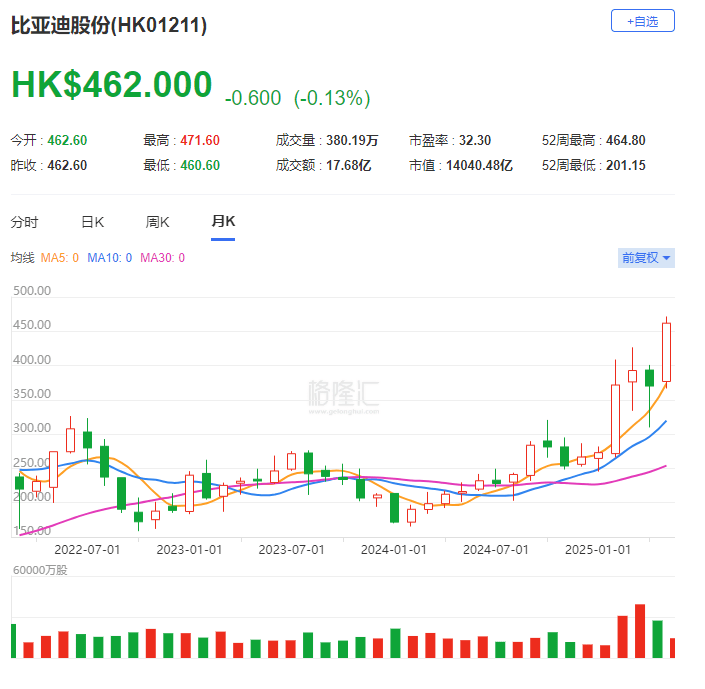Toggle the MA30 moving average label
This screenshot has width=705, height=689.
point(162,258)
